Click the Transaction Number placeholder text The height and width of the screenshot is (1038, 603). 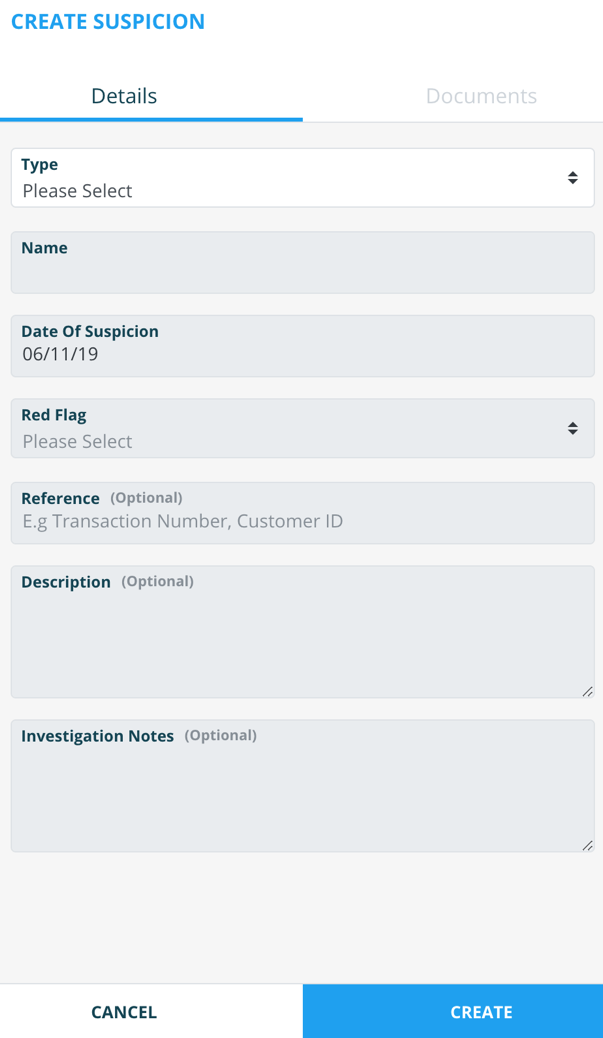[x=183, y=521]
